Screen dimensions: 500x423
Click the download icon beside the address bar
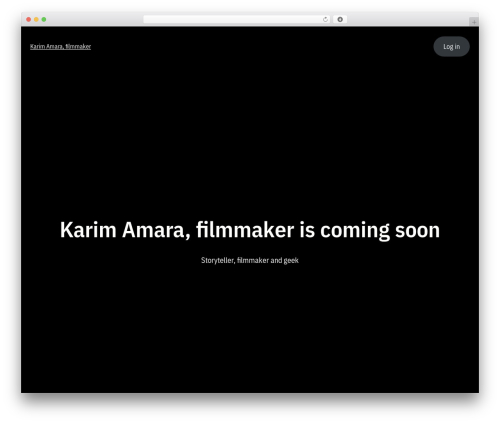click(x=340, y=19)
